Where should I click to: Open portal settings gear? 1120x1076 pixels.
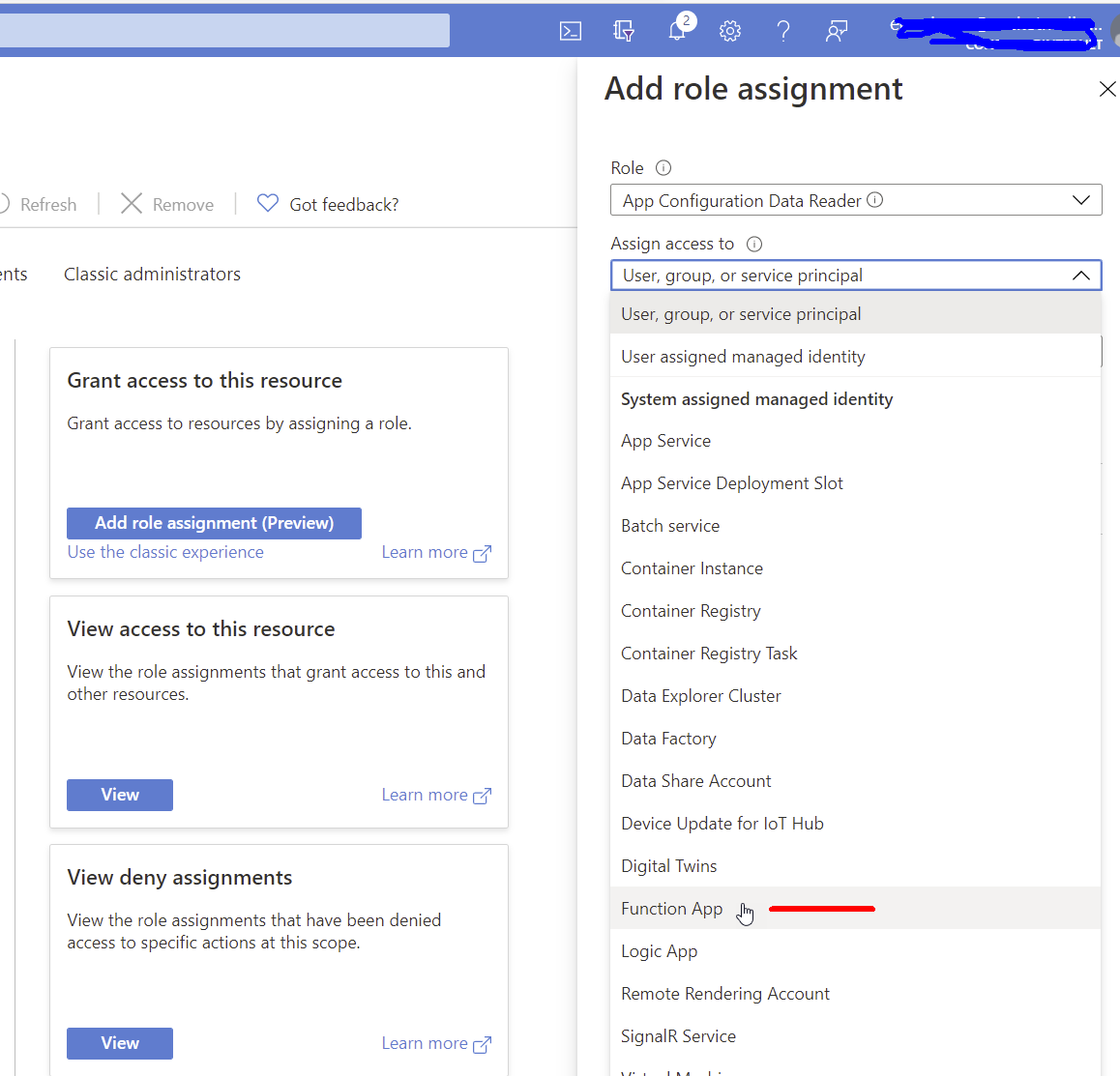[730, 31]
